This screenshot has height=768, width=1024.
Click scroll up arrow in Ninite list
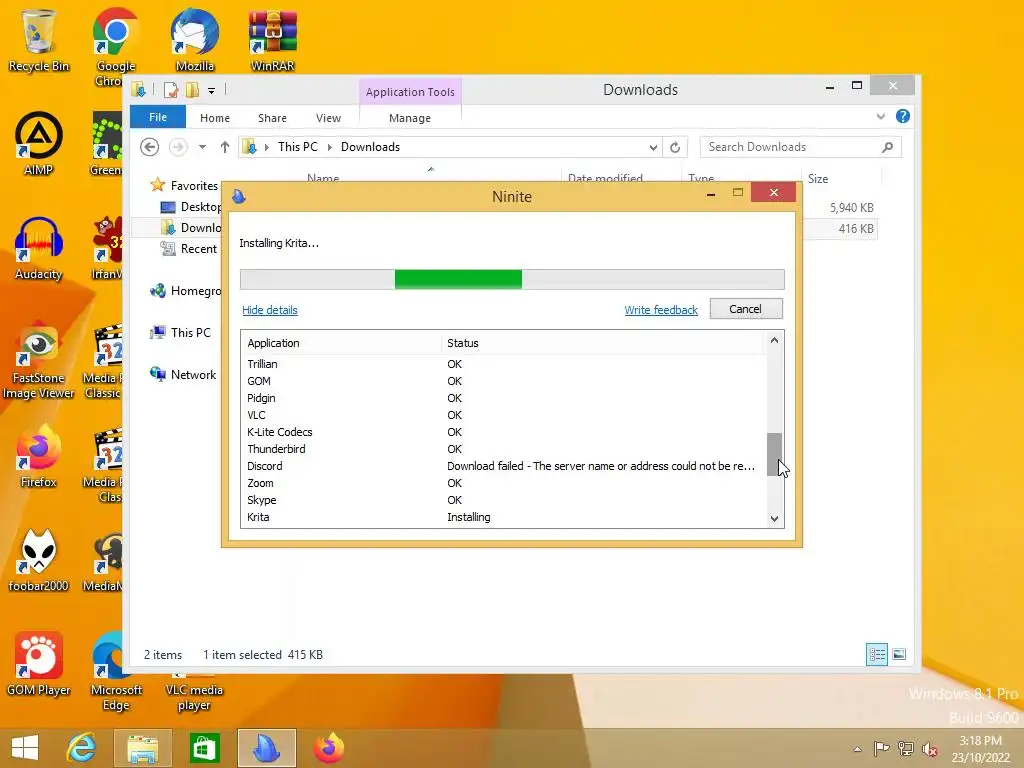774,340
